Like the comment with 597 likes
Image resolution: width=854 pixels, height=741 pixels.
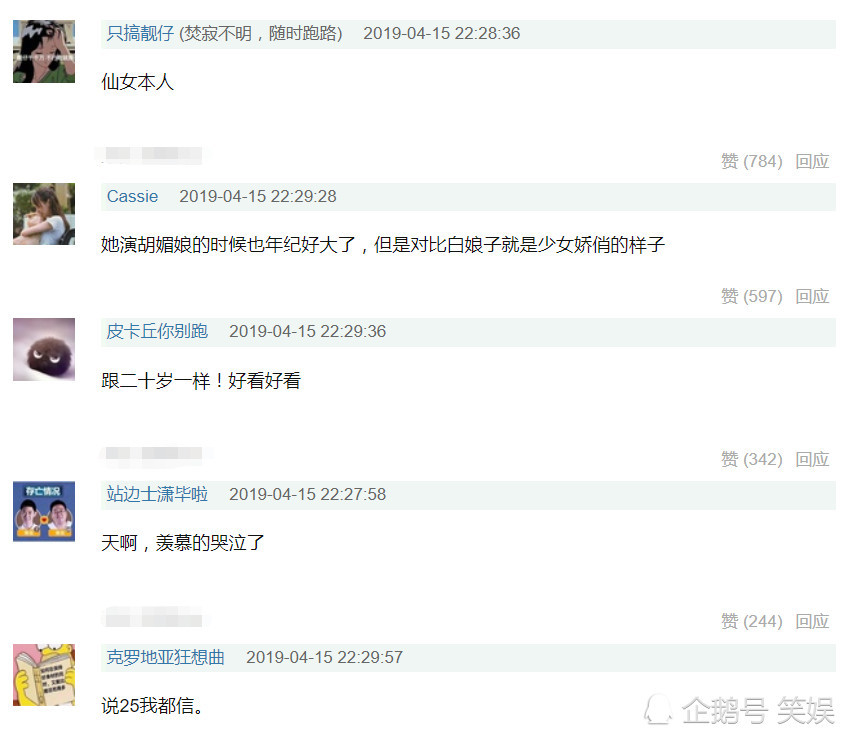coord(752,296)
